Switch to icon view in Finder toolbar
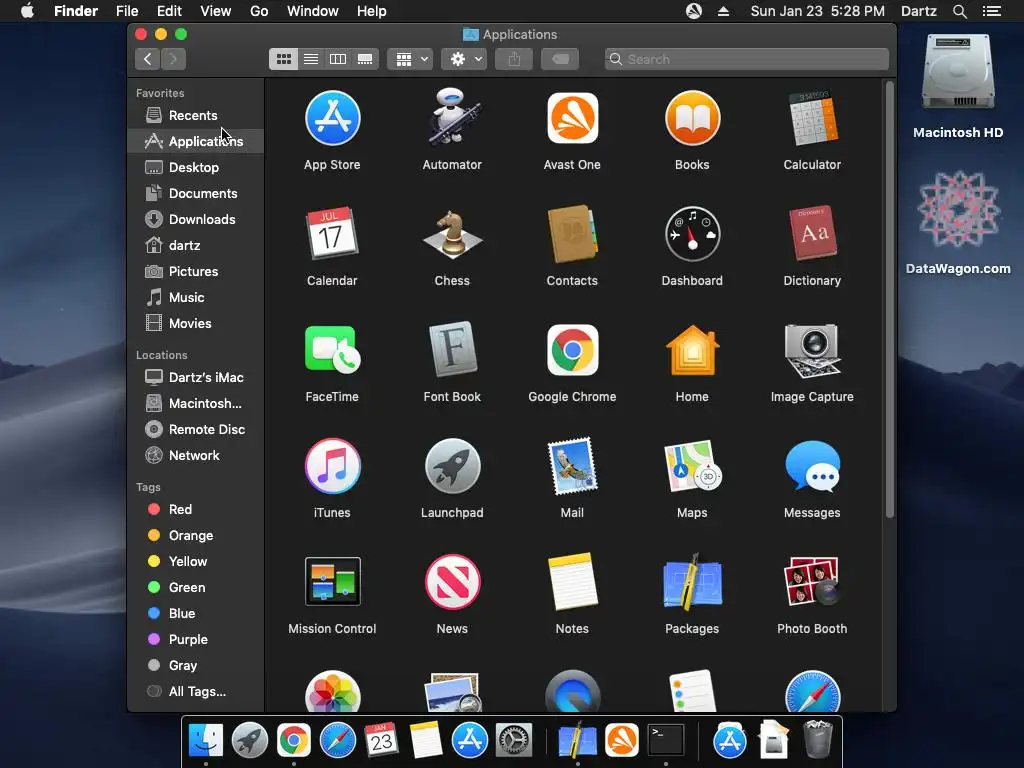 click(x=283, y=59)
